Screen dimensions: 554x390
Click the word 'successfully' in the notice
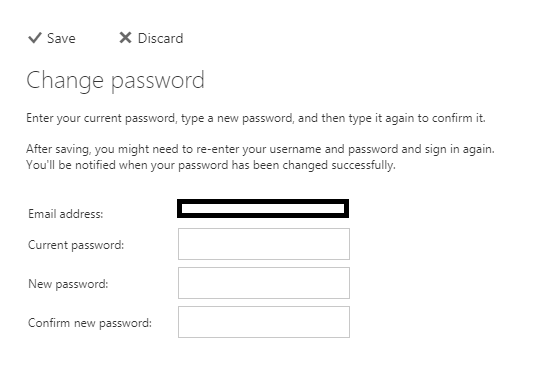pos(363,165)
